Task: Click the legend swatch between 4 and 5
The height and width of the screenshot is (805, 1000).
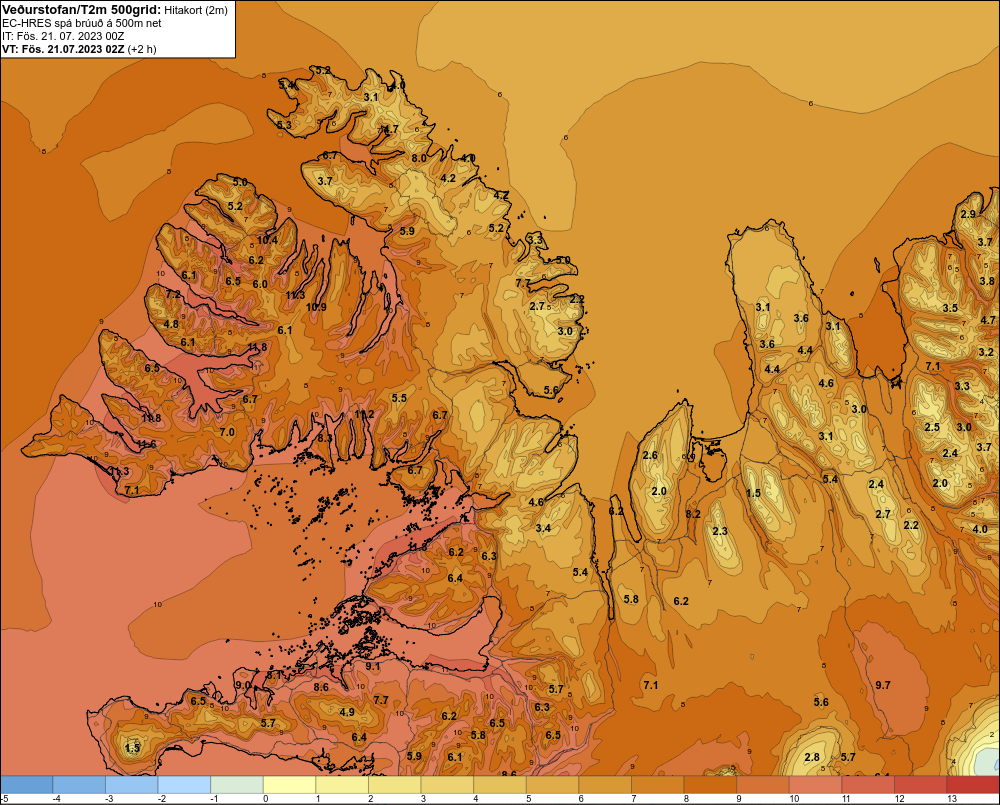Action: tap(500, 785)
